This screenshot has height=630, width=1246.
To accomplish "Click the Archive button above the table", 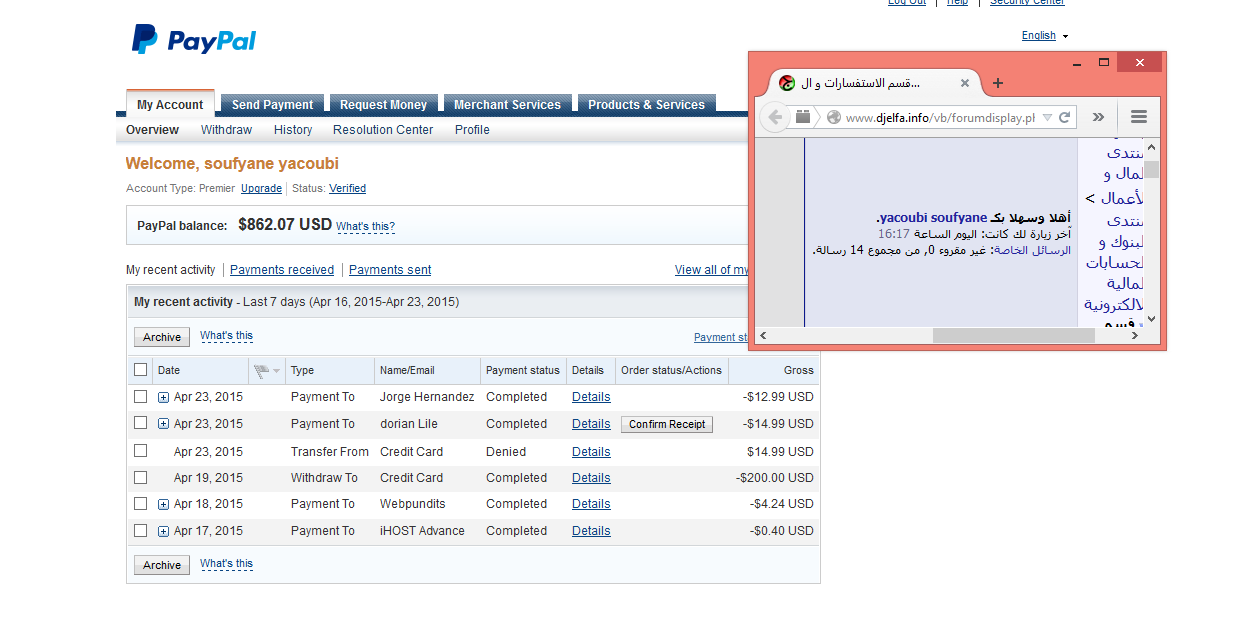I will coord(162,337).
